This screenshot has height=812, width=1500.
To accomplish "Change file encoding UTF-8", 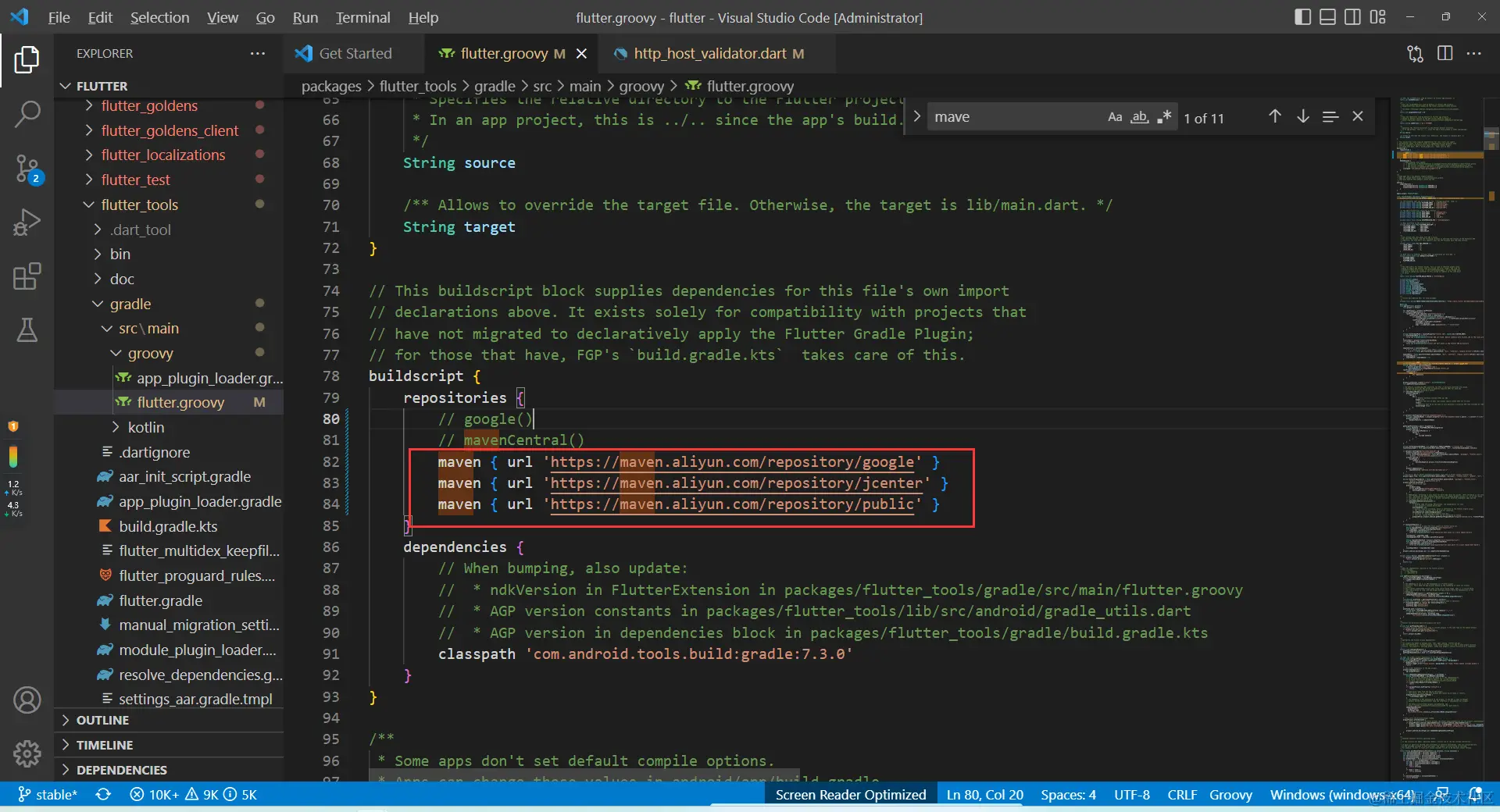I will 1132,795.
